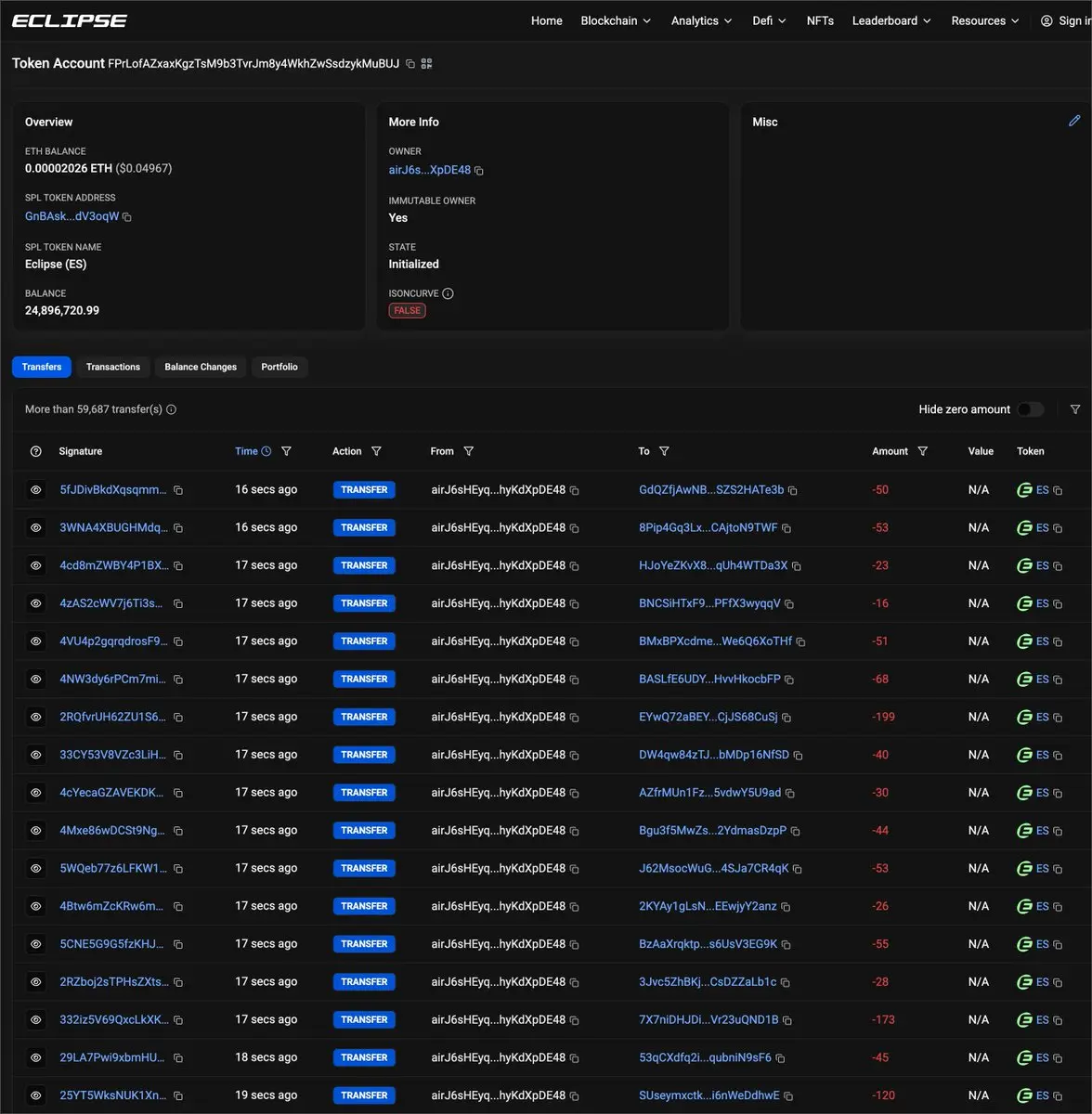The image size is (1092, 1114).
Task: Toggle eye icon for 5WQeb77z6LFKW1 row
Action: click(x=36, y=869)
